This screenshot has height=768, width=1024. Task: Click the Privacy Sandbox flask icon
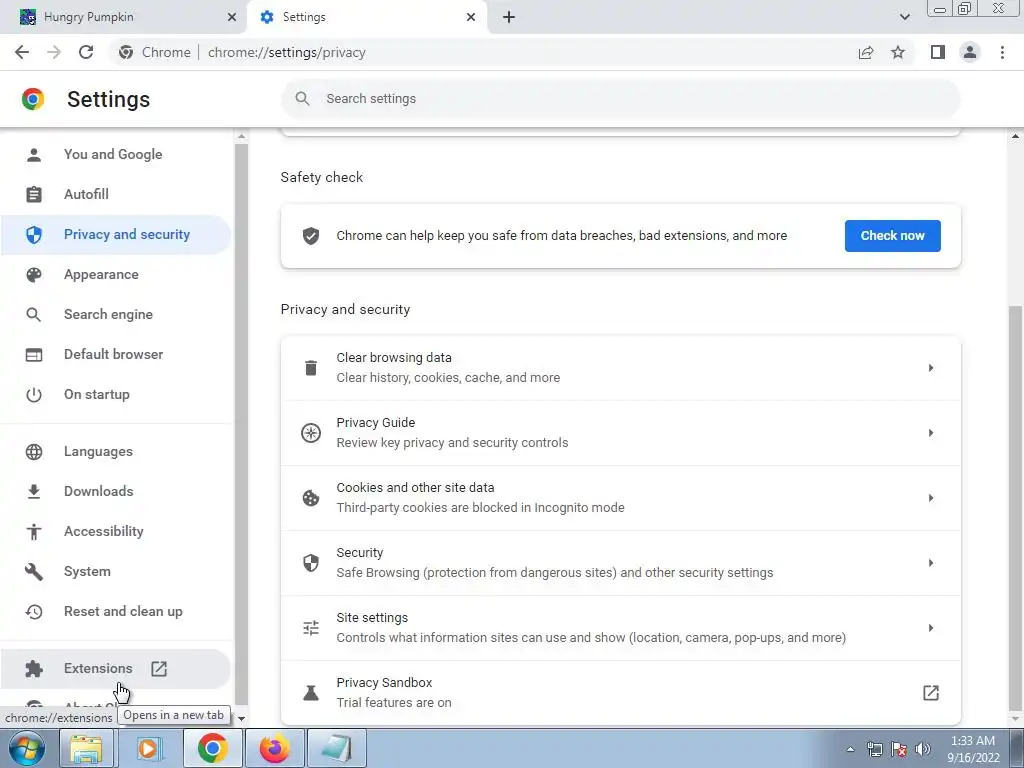[311, 693]
